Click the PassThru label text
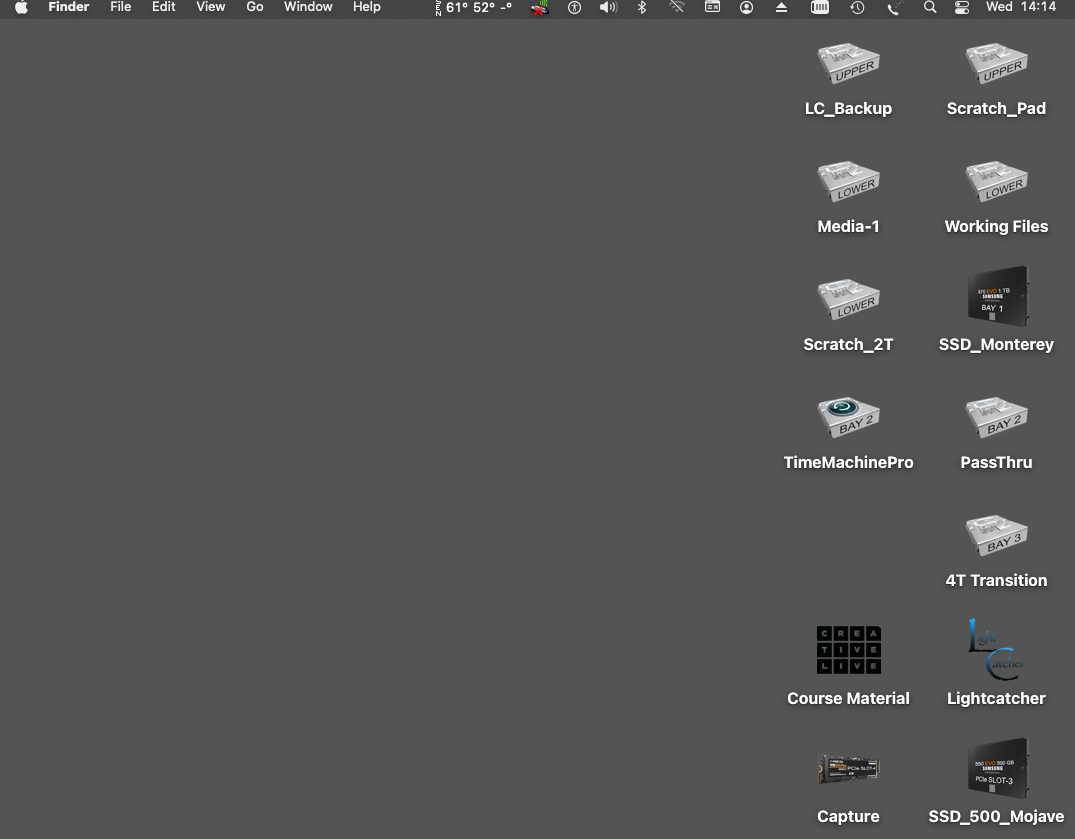1075x839 pixels. [x=997, y=462]
